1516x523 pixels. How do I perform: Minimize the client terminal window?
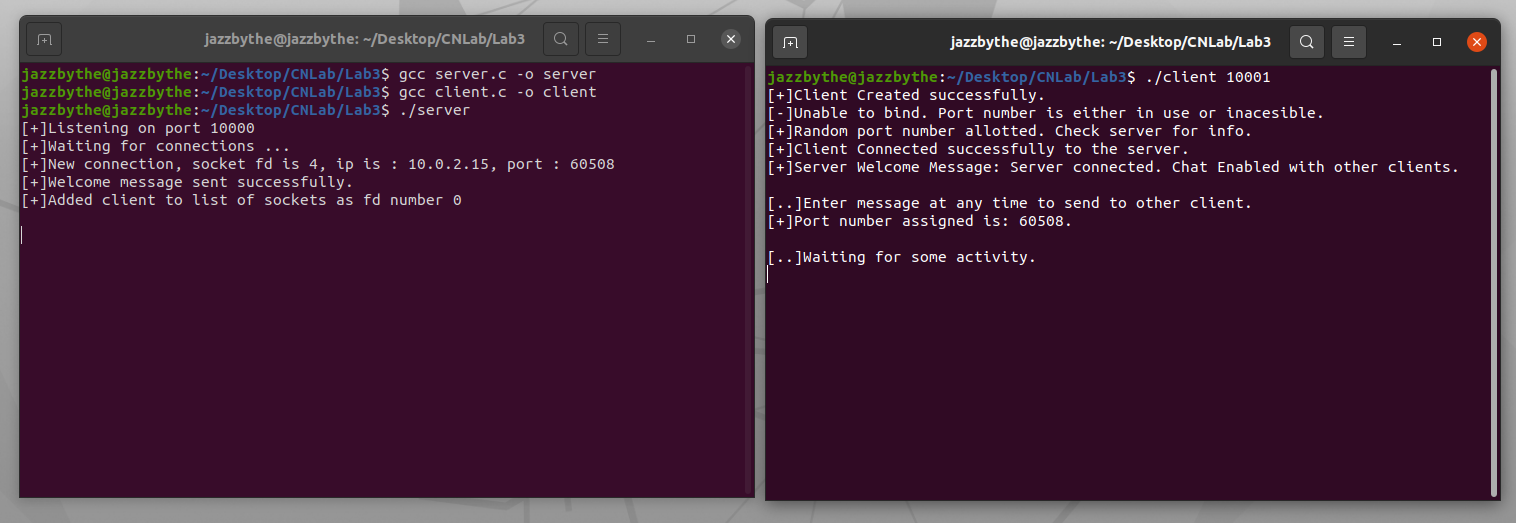[1397, 42]
